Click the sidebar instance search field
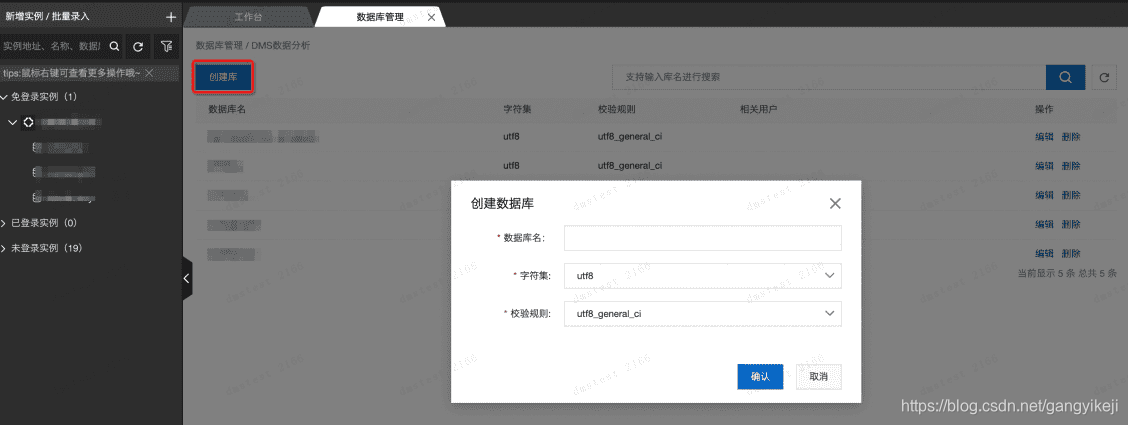The height and width of the screenshot is (425, 1128). (52, 46)
